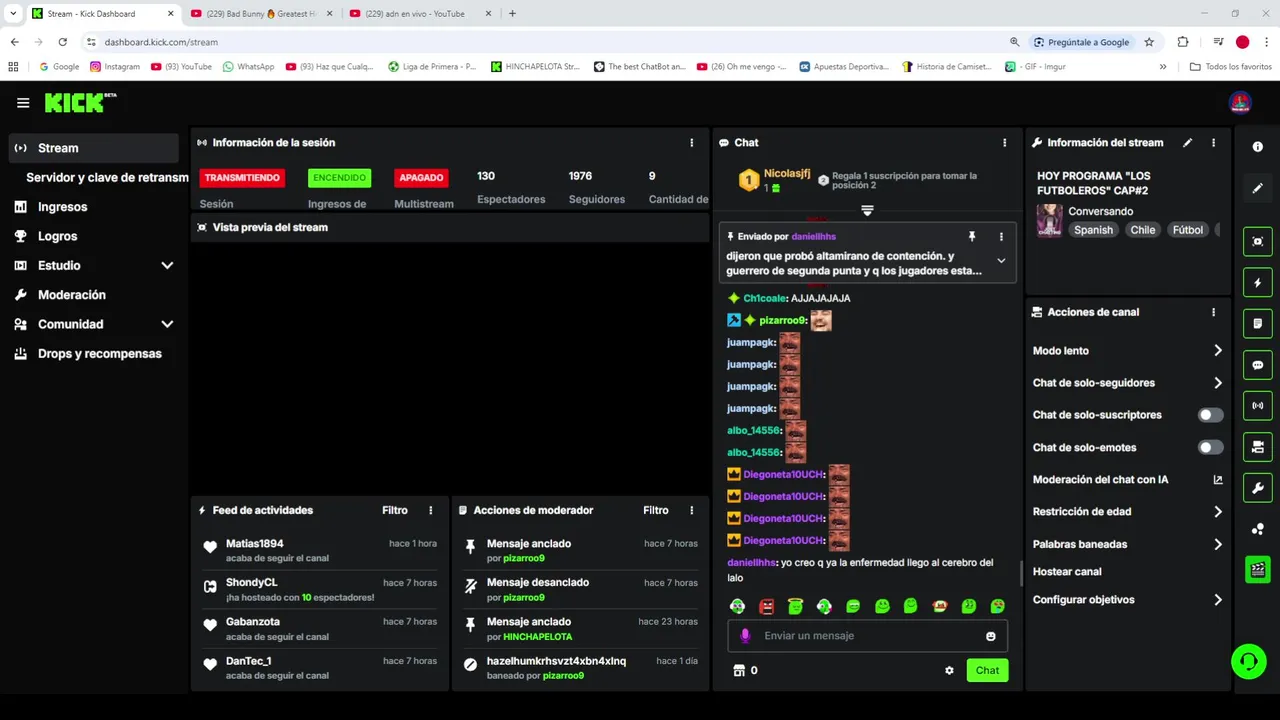
Task: Click the green Chat send button
Action: click(987, 670)
